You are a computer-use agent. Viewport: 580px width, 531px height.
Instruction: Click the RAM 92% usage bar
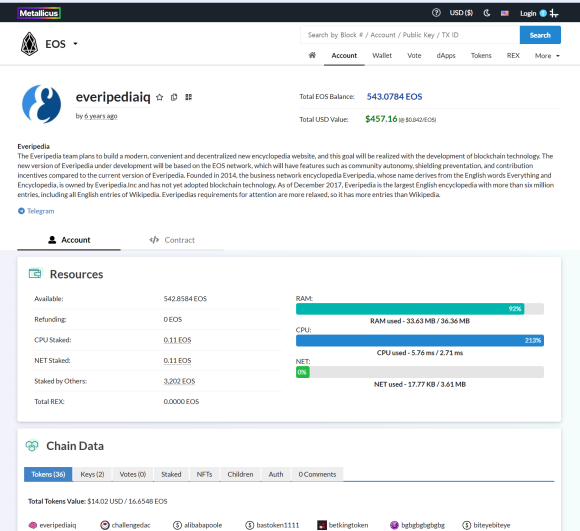pyautogui.click(x=420, y=309)
